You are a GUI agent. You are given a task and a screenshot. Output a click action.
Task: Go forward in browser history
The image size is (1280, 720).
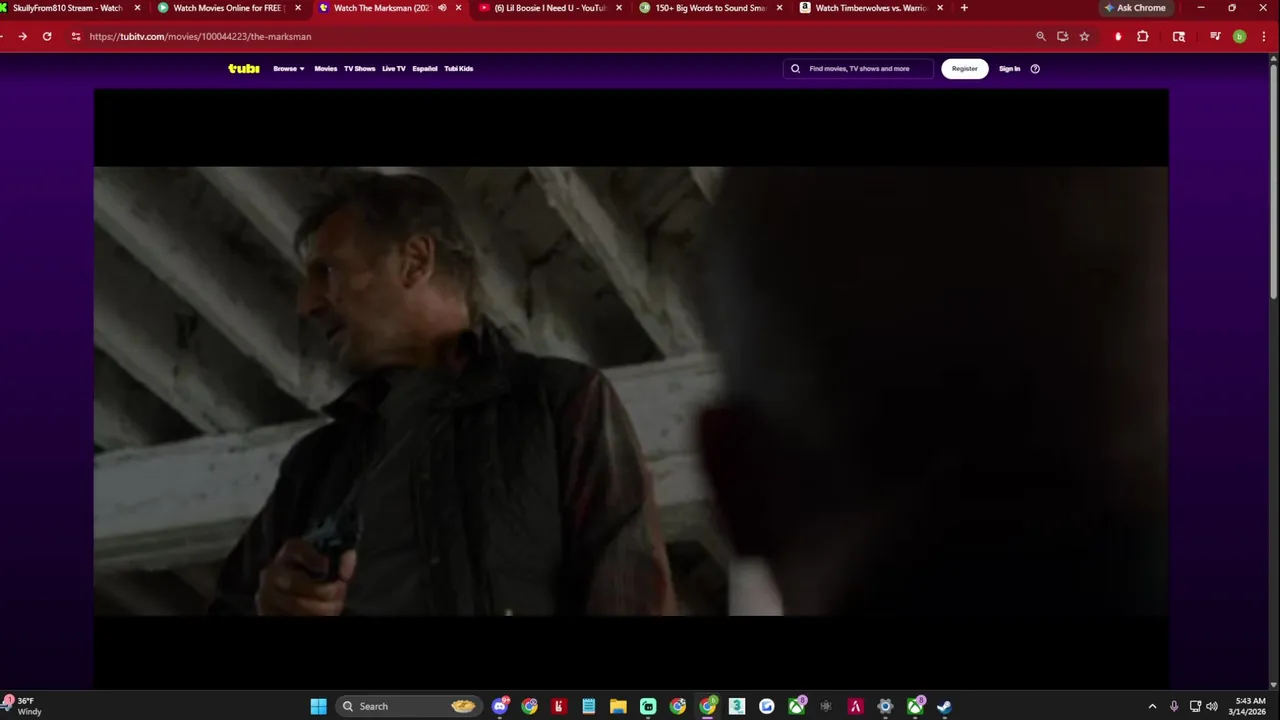tap(22, 36)
